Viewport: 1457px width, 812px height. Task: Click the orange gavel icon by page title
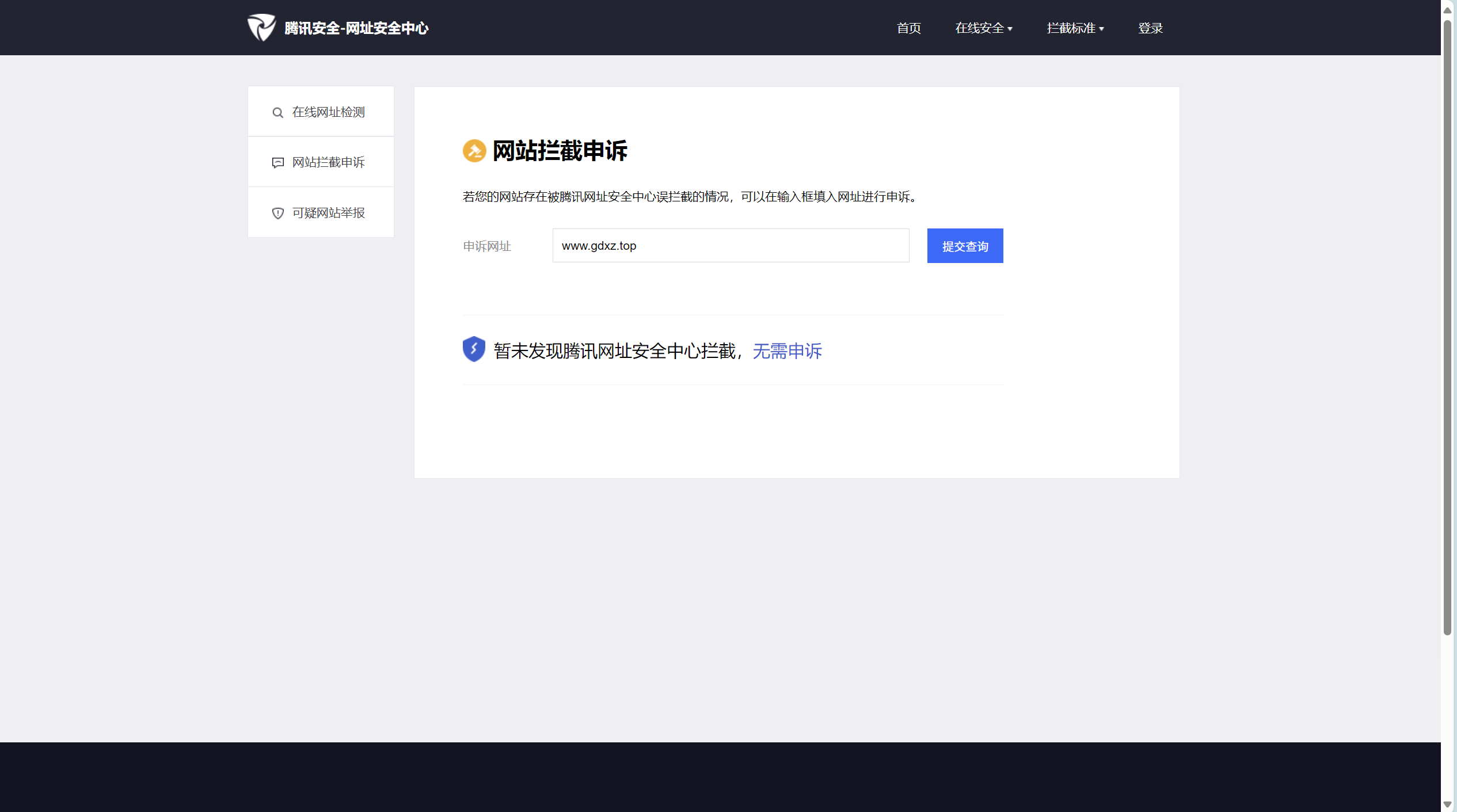coord(474,151)
